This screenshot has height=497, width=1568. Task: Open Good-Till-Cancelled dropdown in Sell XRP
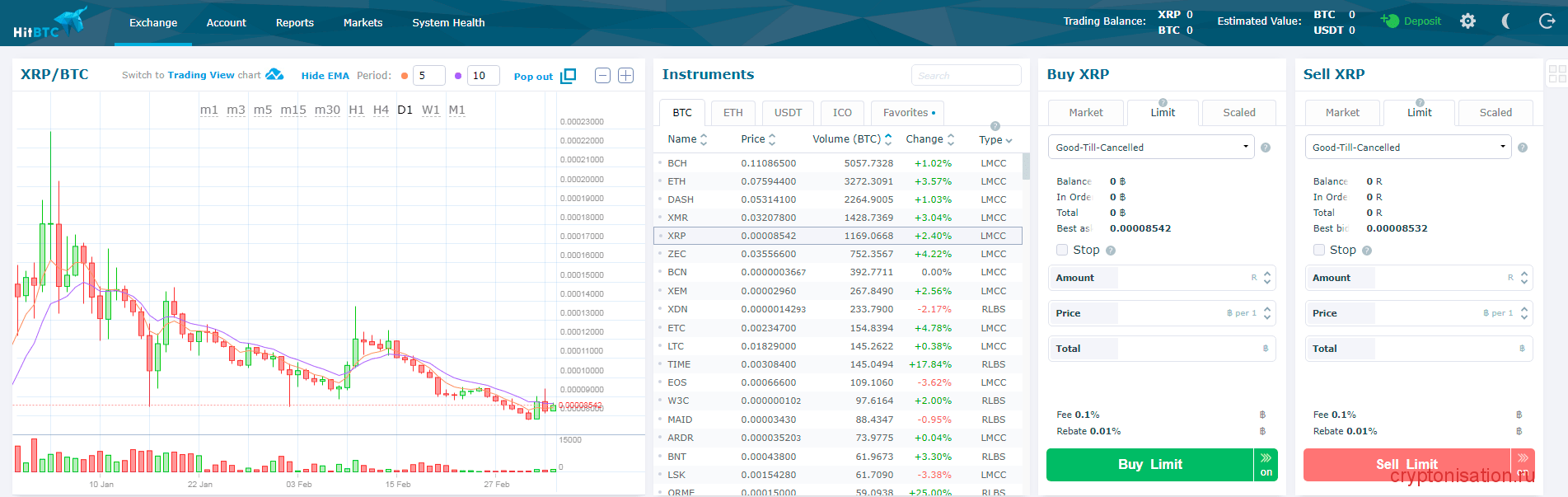pyautogui.click(x=1407, y=148)
